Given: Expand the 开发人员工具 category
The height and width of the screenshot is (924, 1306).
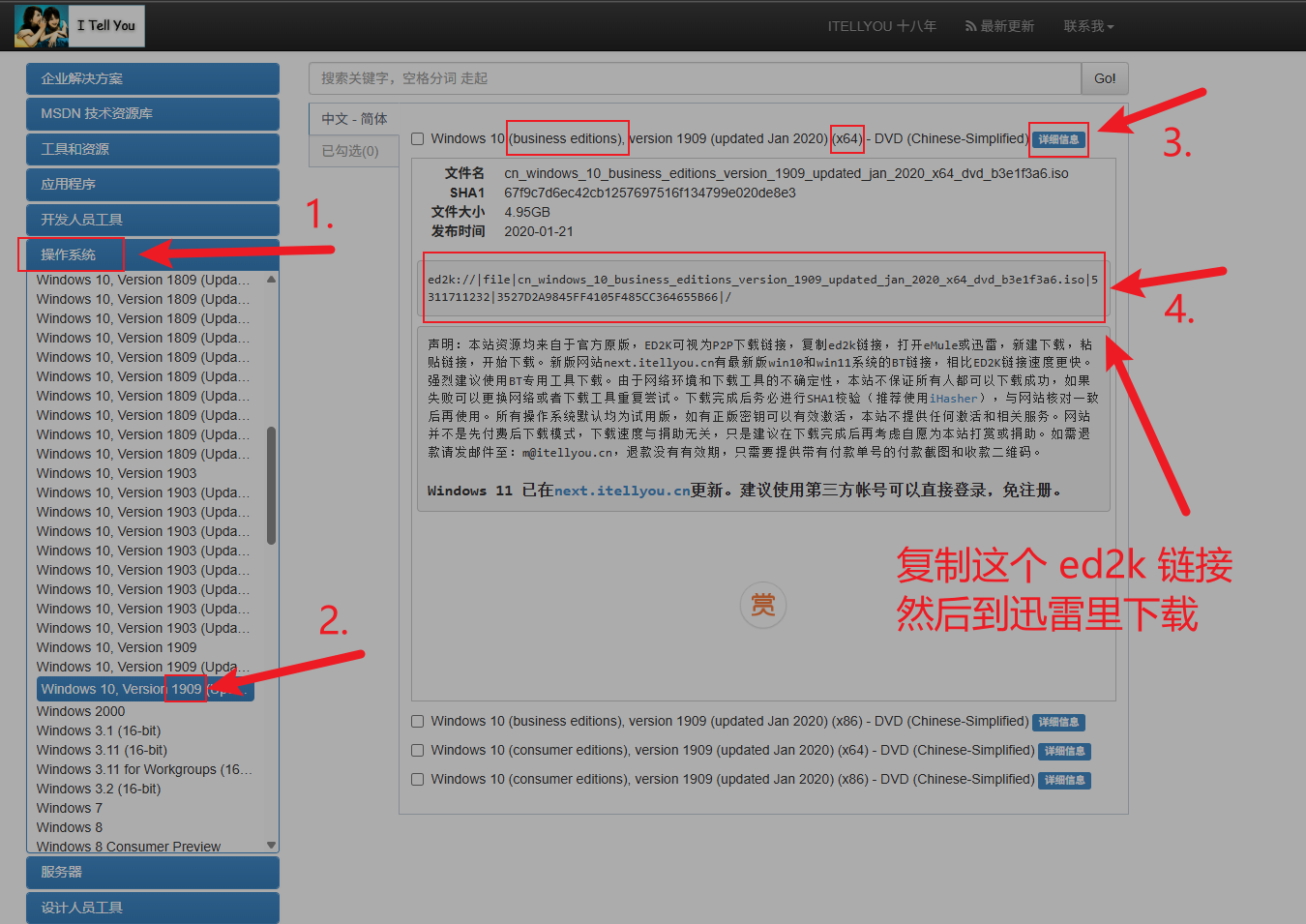Looking at the screenshot, I should coord(153,220).
